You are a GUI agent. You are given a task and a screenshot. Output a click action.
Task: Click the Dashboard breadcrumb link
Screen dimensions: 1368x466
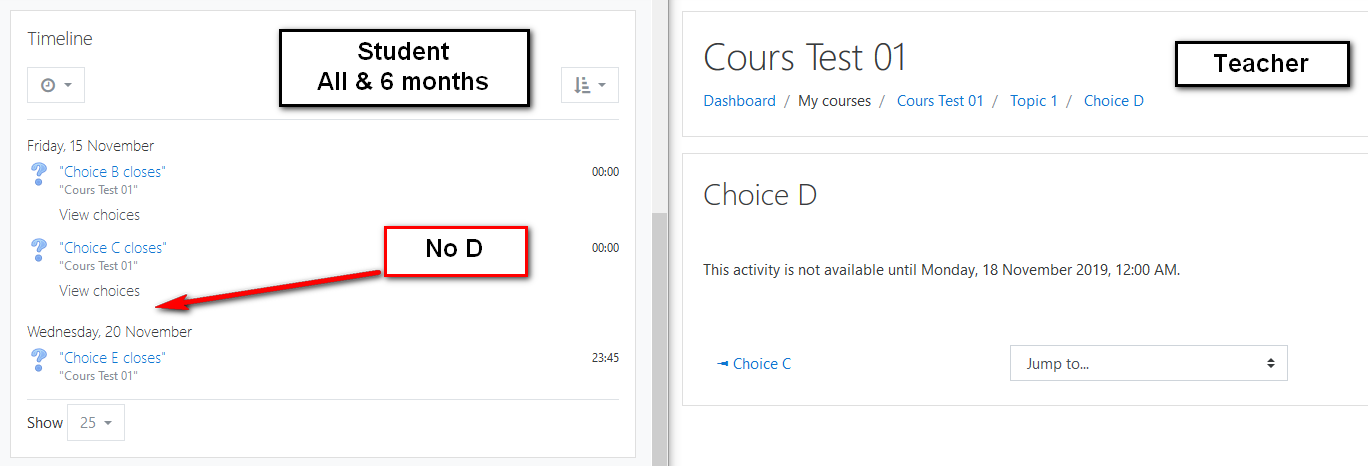click(x=740, y=101)
